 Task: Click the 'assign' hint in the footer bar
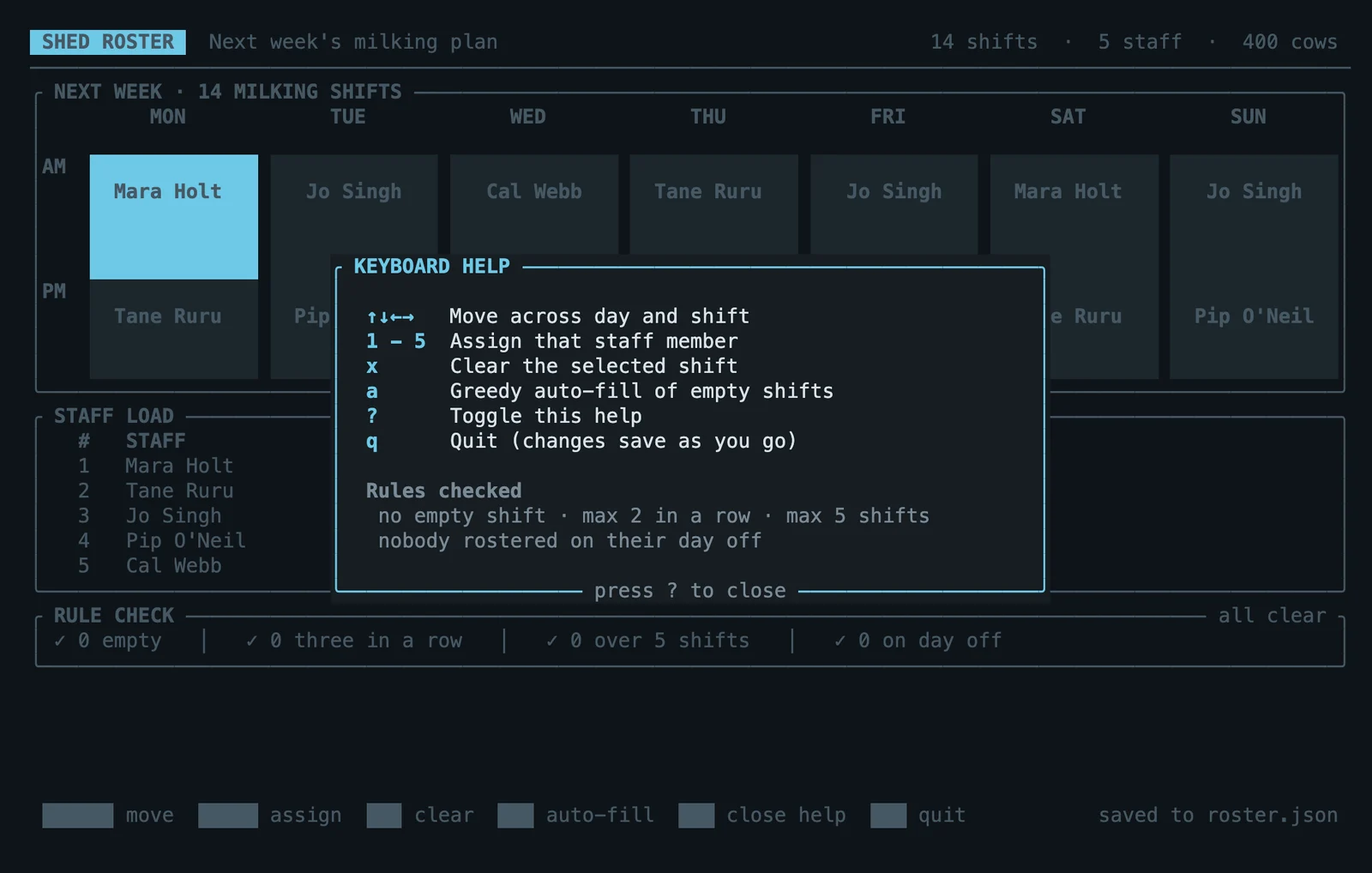(270, 816)
